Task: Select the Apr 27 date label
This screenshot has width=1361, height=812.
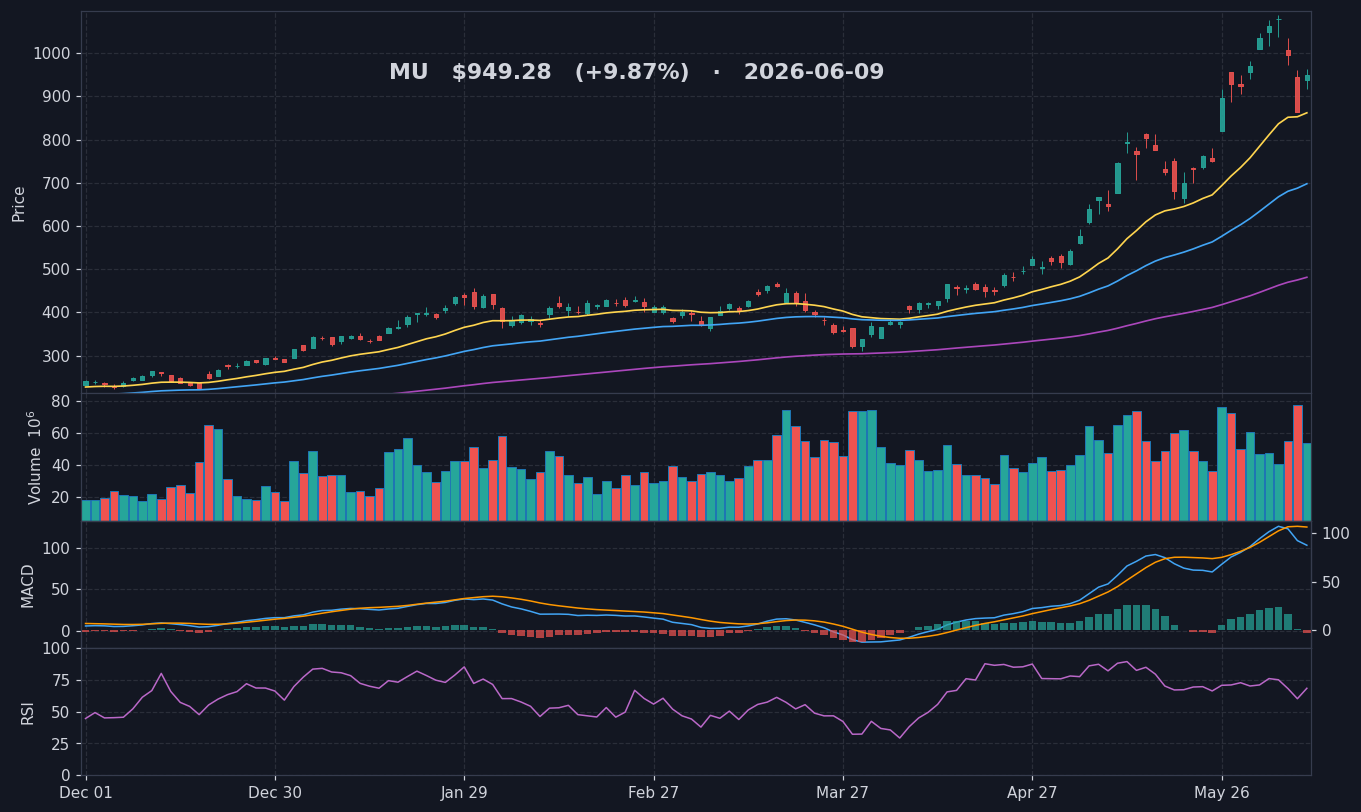Action: (x=1032, y=793)
